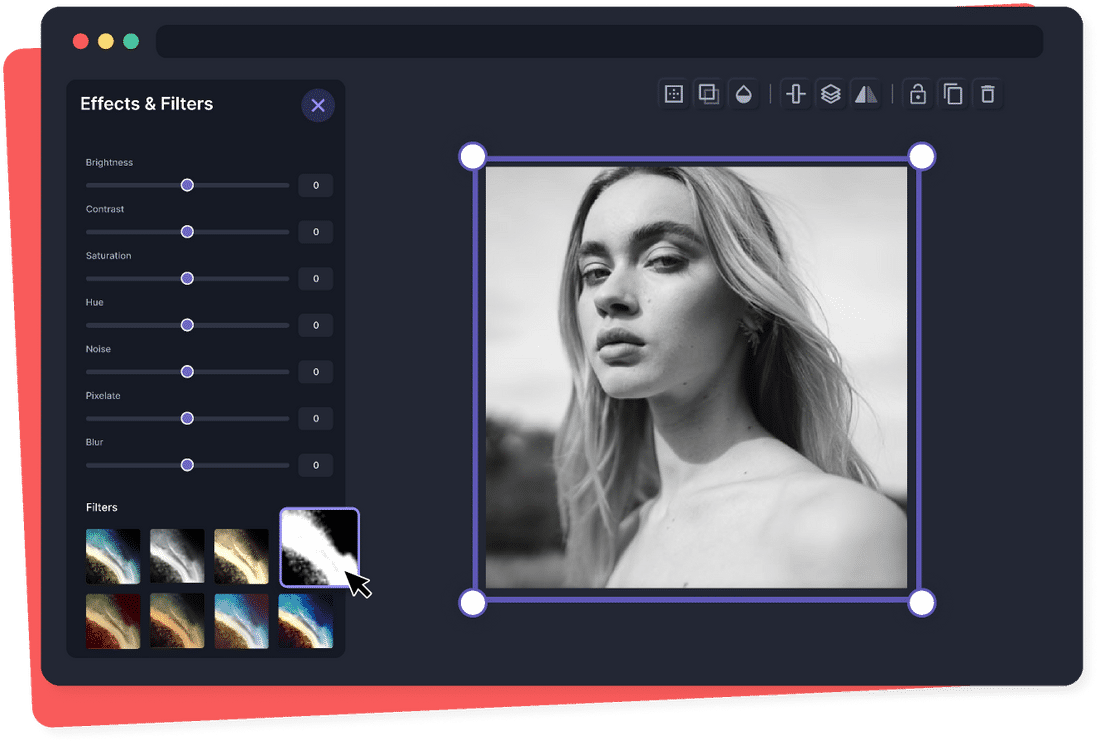Click the top-right resize handle of image
1100x745 pixels.
point(922,156)
